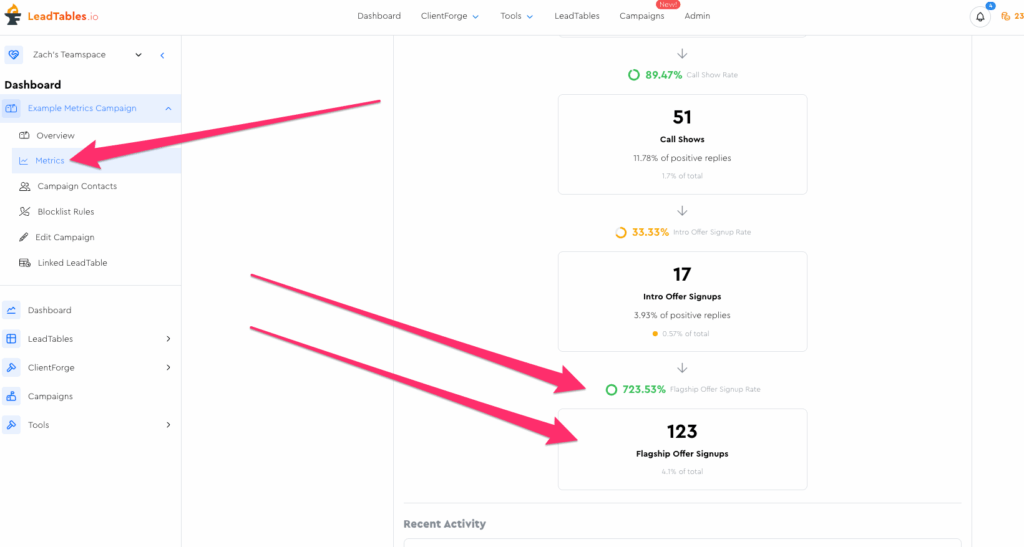Go to Admin in top navigation
Screen dimensions: 1024x547
(697, 16)
